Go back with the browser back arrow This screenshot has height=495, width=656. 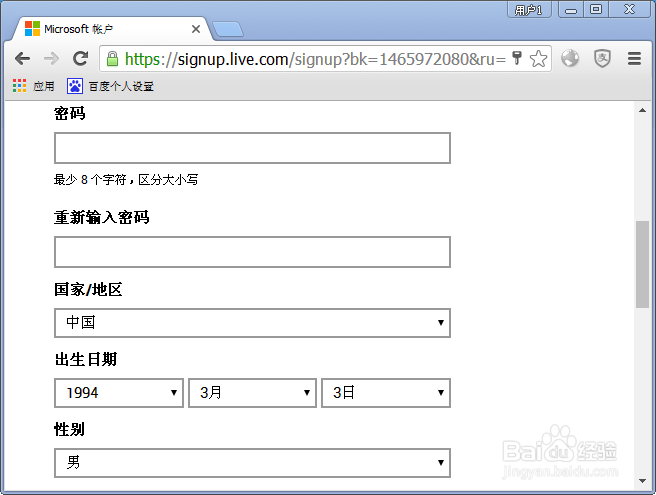(23, 59)
